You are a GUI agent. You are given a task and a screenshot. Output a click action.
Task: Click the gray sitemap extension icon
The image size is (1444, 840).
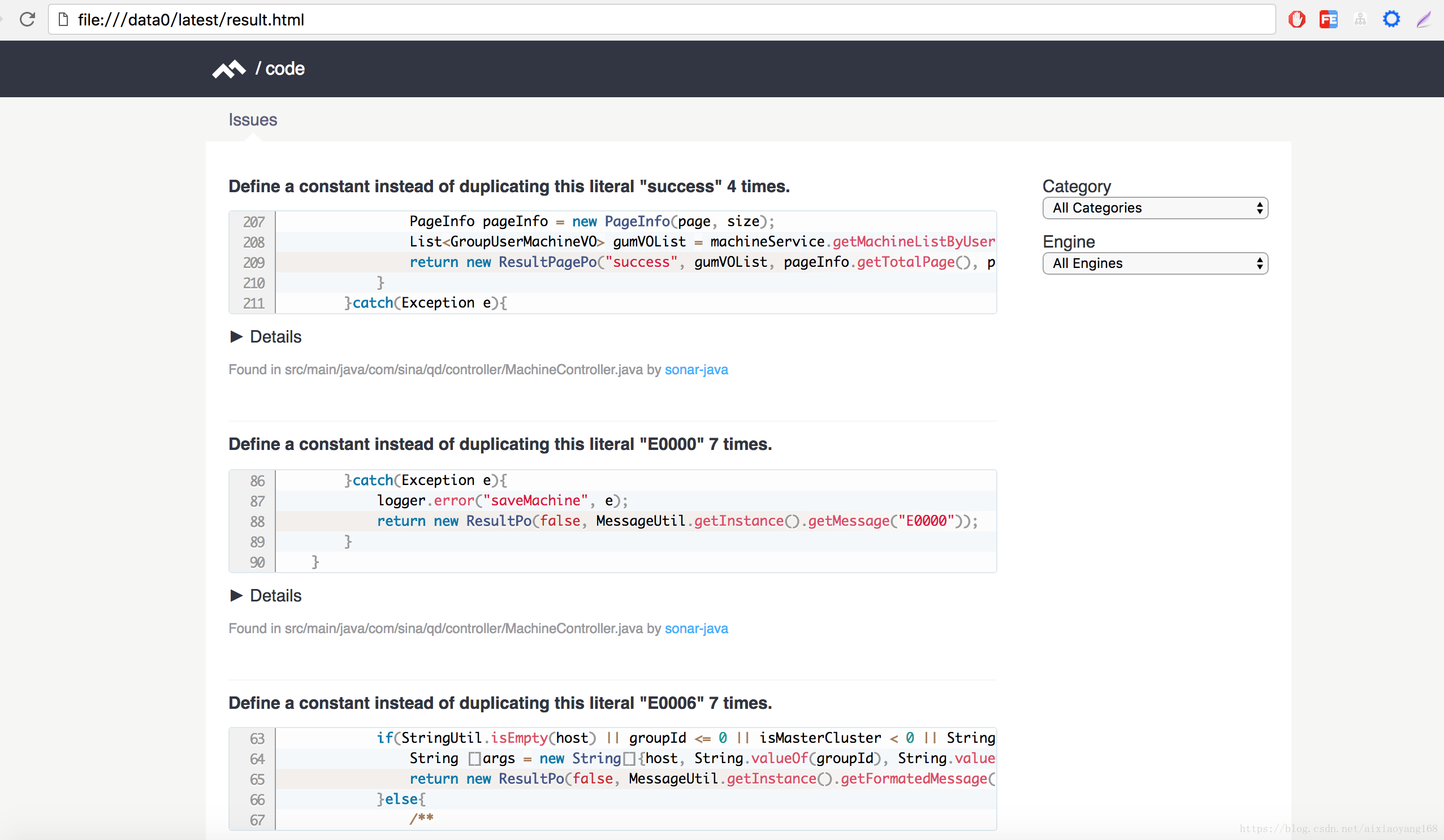click(1360, 19)
